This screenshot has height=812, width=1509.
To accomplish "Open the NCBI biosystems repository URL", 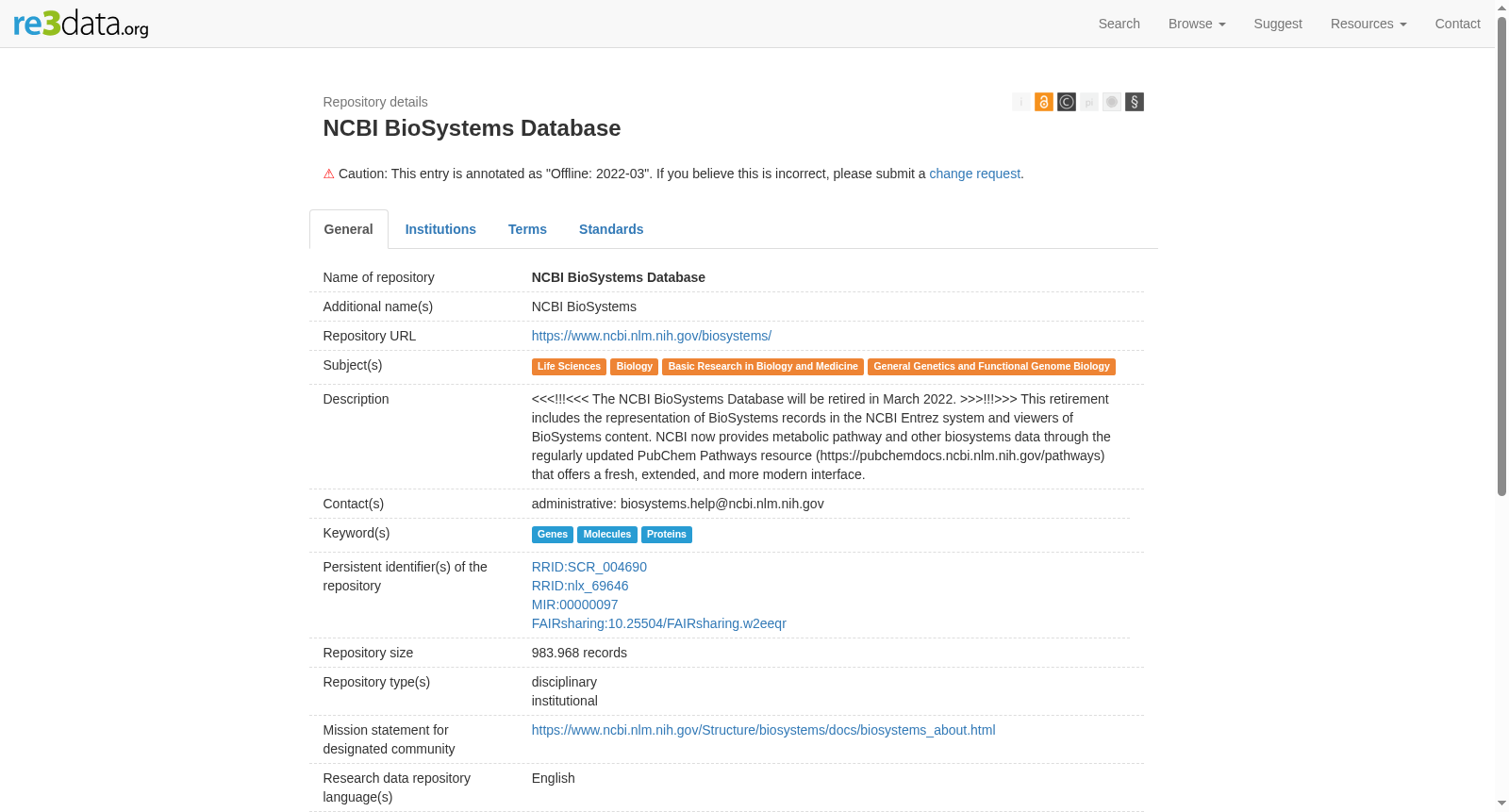I will 652,336.
